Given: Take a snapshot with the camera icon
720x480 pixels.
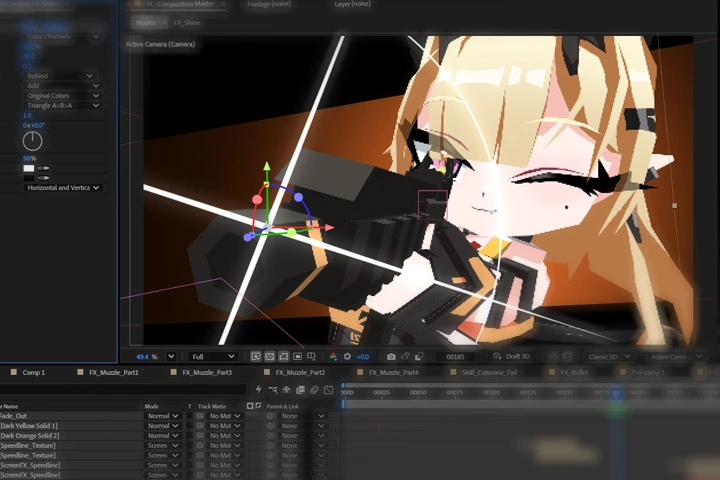Looking at the screenshot, I should pyautogui.click(x=391, y=356).
